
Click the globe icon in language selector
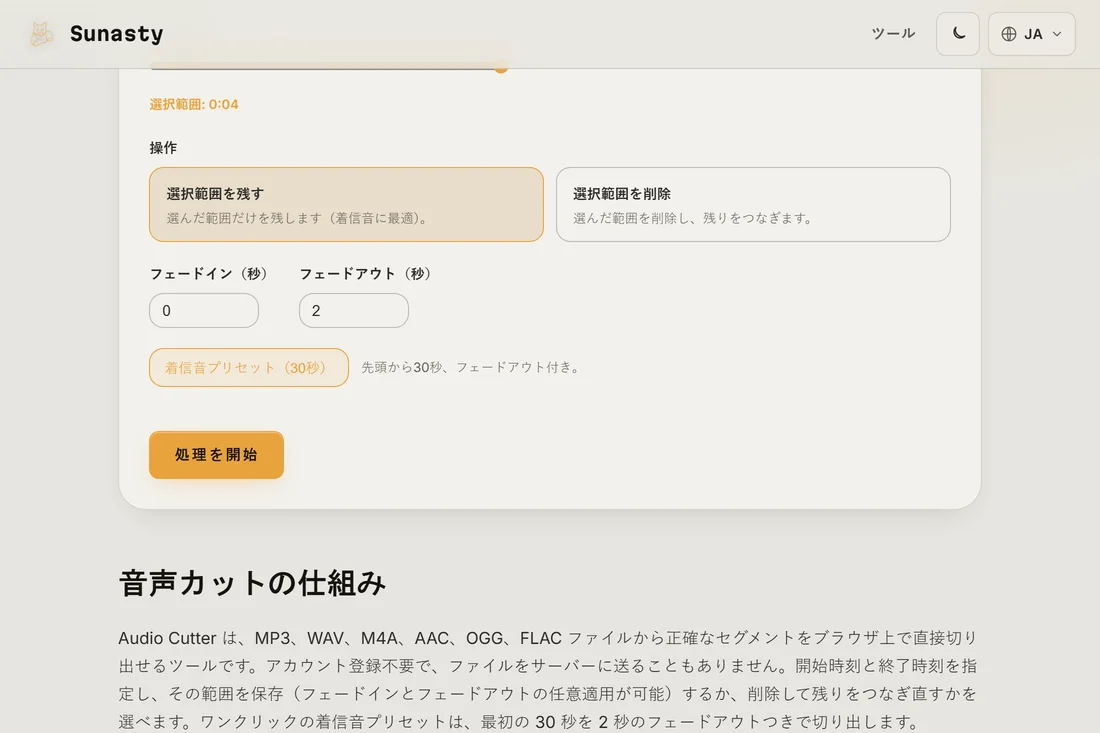(x=1009, y=34)
